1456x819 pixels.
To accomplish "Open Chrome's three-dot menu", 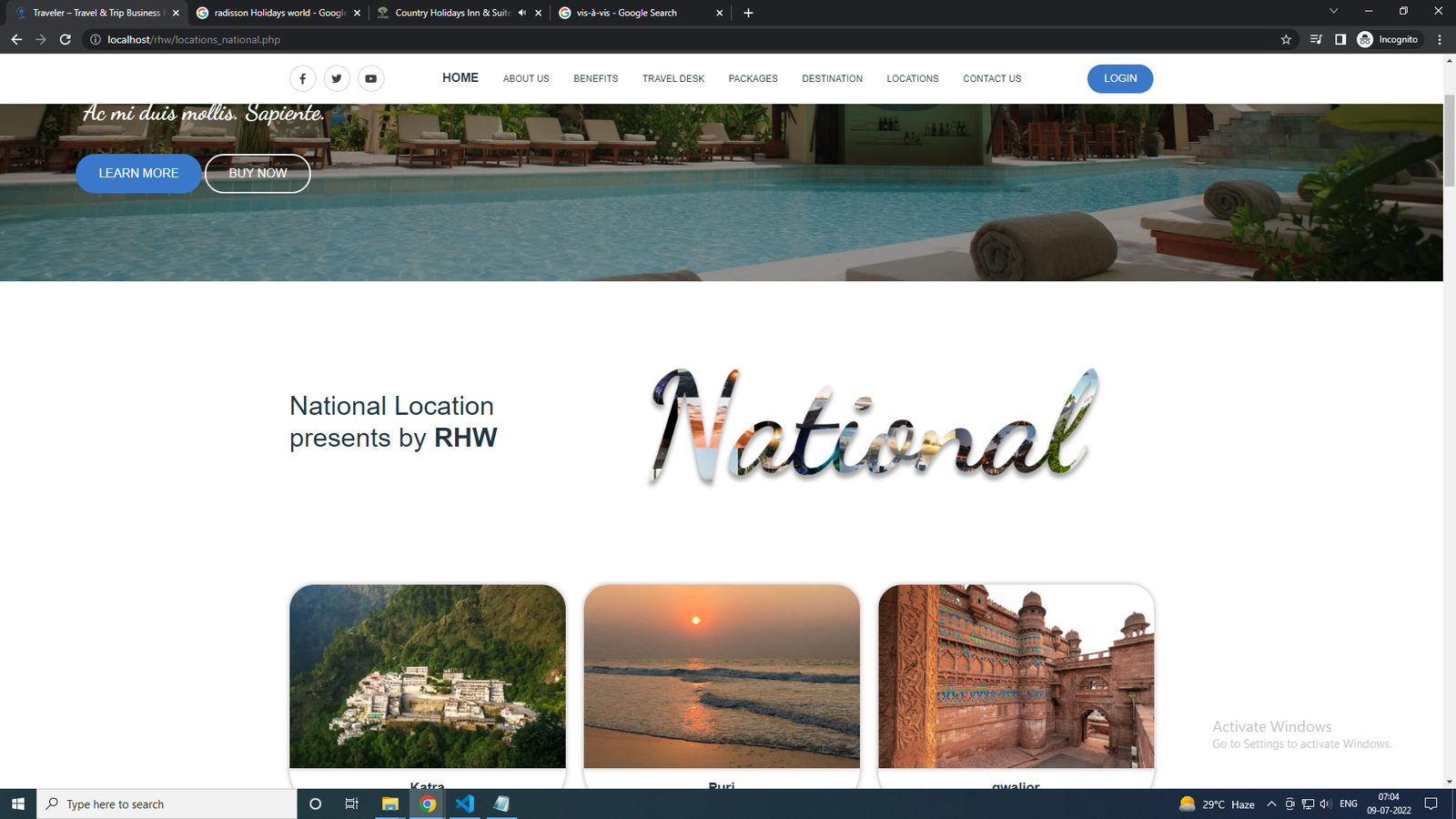I will click(x=1440, y=40).
